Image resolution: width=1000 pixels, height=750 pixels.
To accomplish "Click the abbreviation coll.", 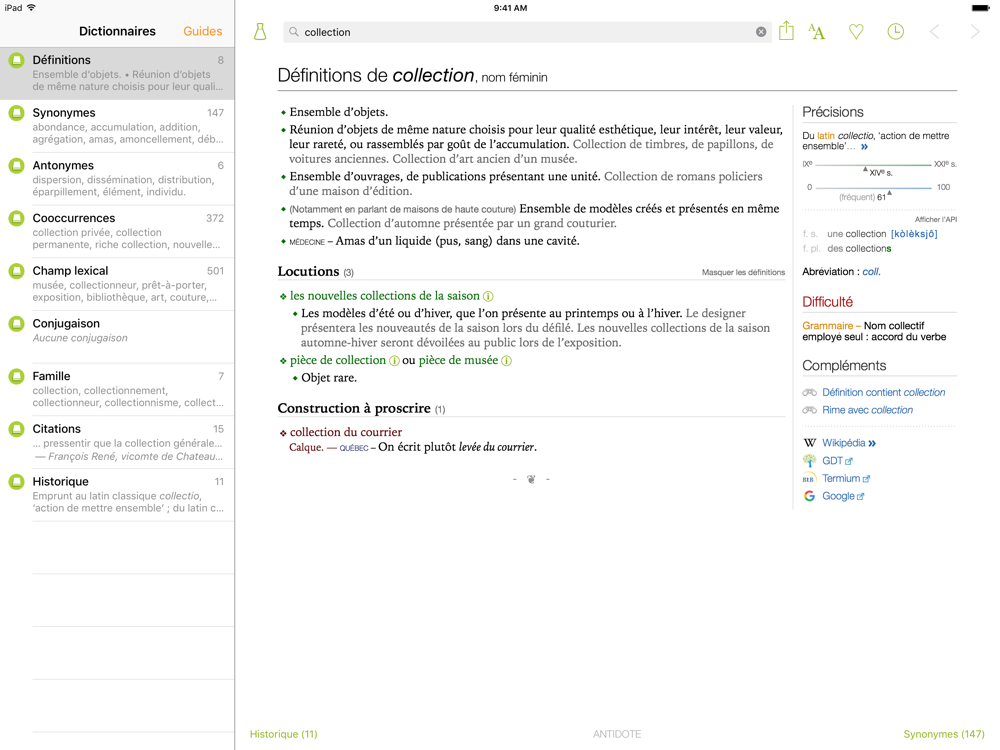I will coord(871,272).
